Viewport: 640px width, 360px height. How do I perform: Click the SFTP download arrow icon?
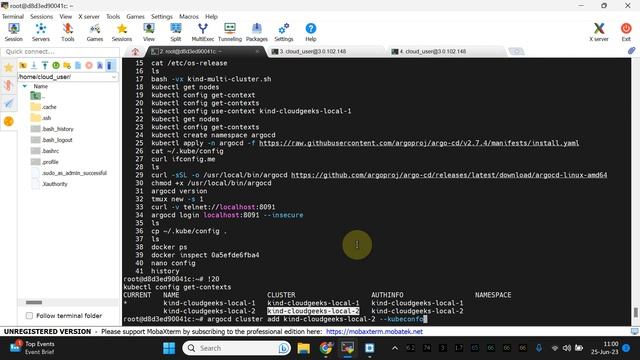click(34, 65)
